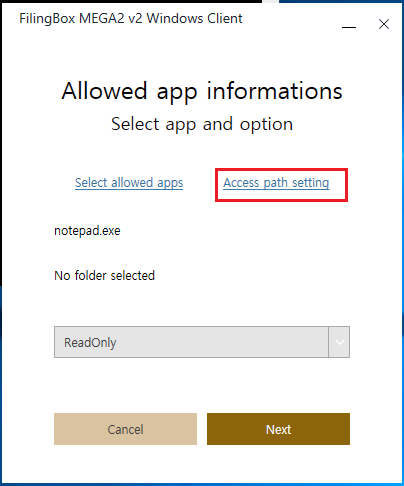Open the Select allowed apps link
404x486 pixels.
tap(129, 183)
